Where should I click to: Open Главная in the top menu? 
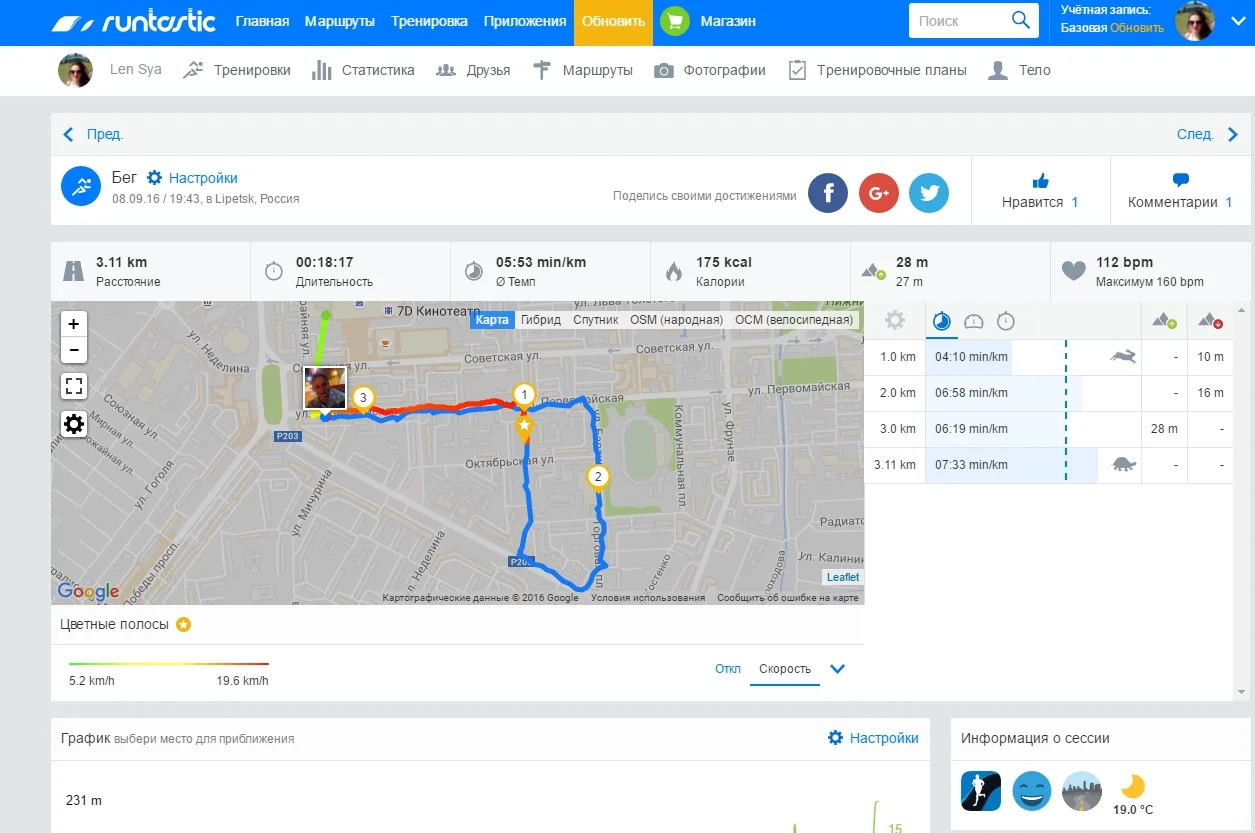coord(263,21)
